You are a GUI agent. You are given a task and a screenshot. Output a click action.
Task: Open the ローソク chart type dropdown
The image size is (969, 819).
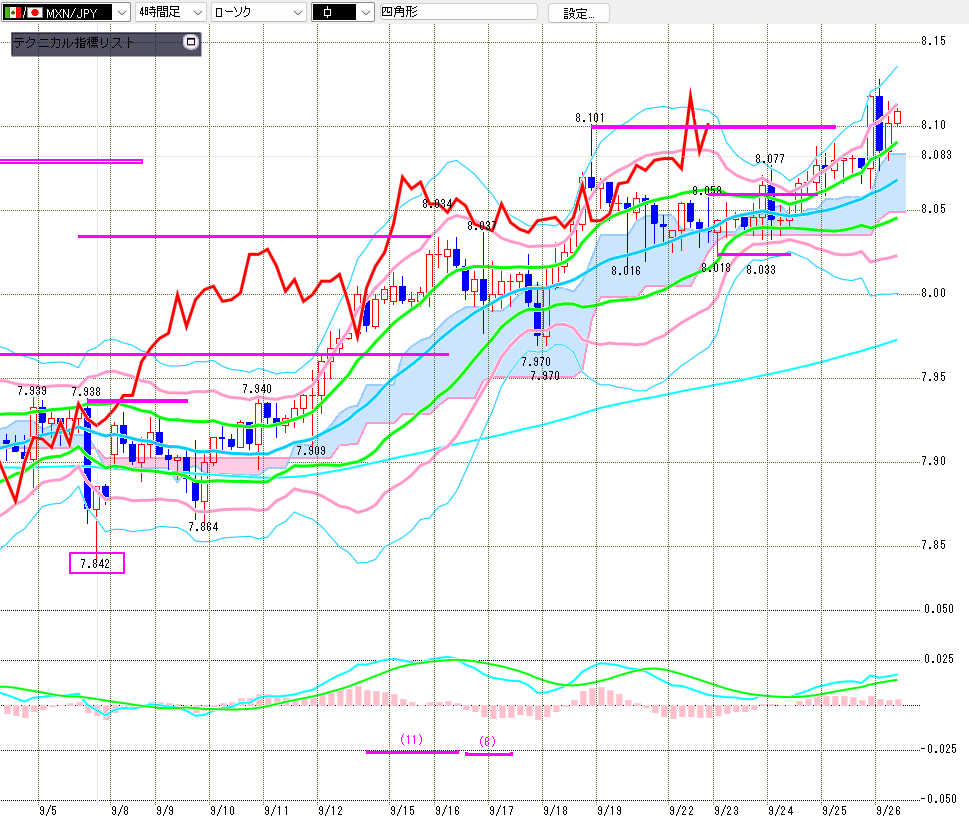[298, 13]
